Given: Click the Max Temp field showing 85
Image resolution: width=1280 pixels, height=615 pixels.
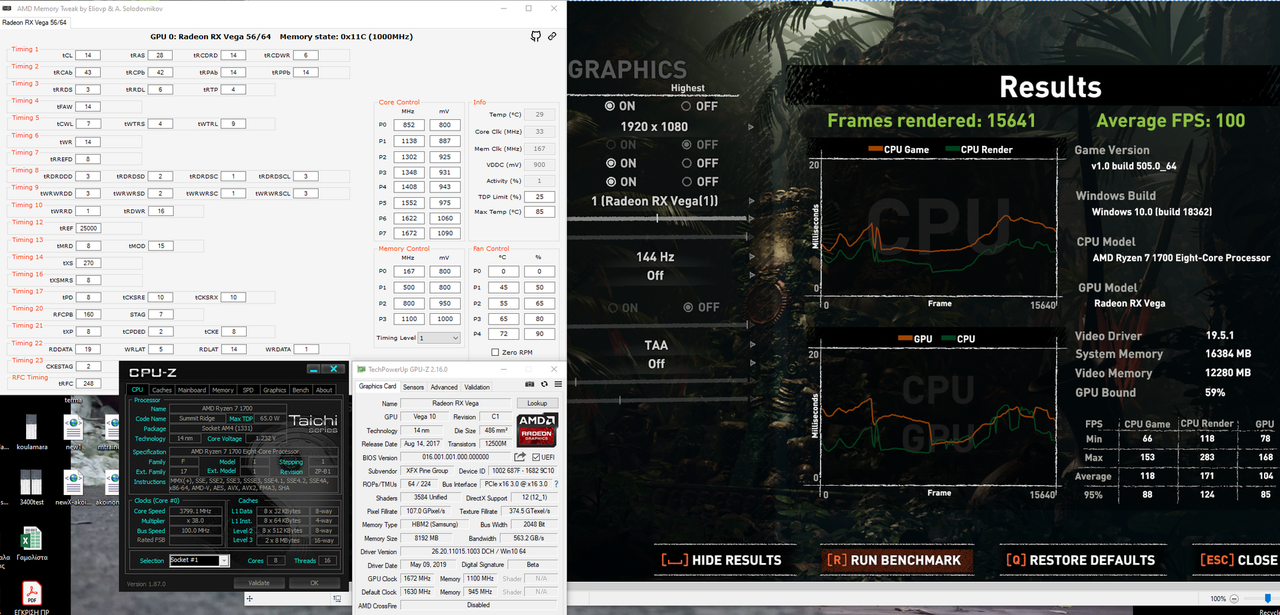Looking at the screenshot, I should [540, 211].
